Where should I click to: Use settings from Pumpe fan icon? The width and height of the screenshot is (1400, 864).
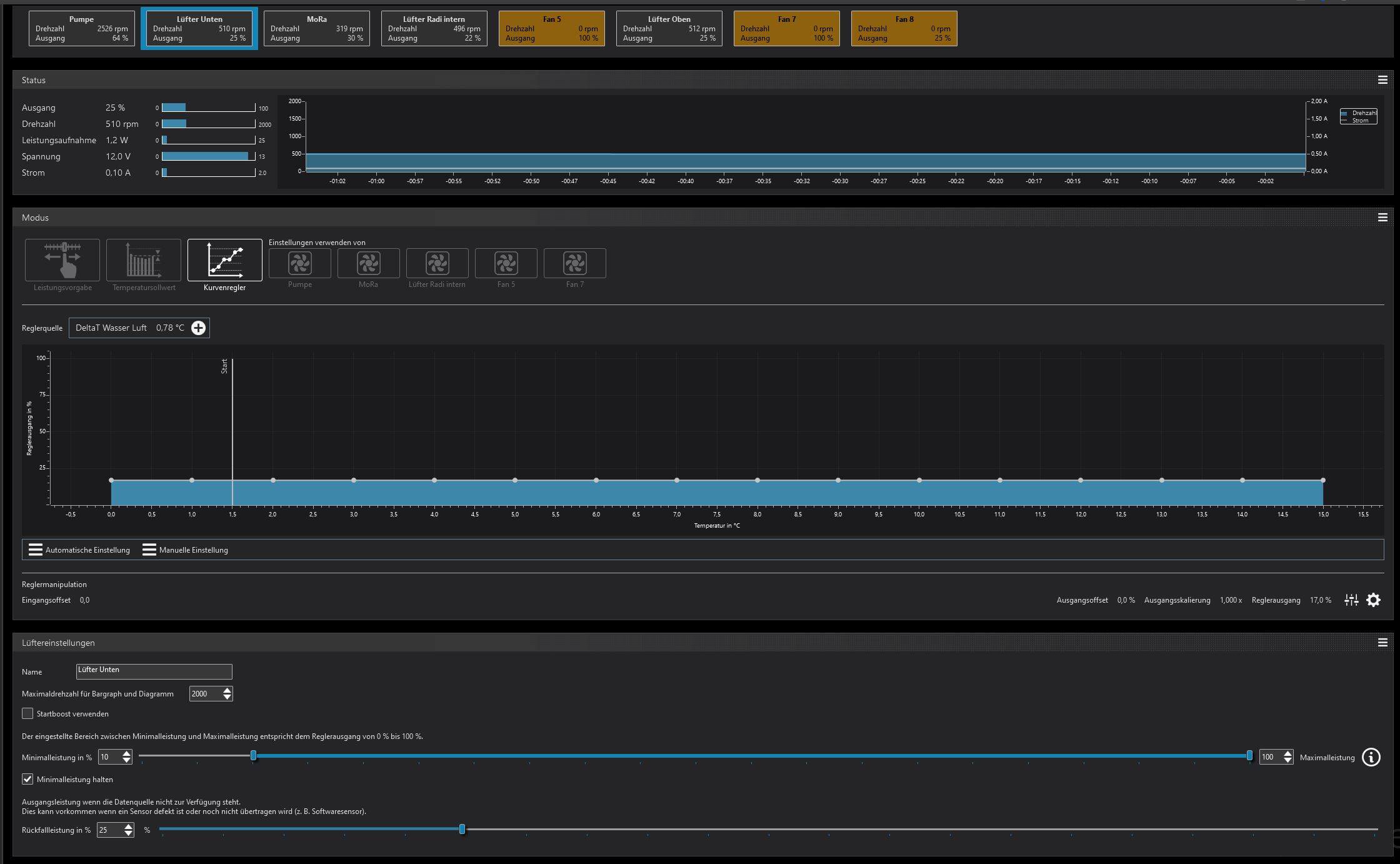(300, 263)
